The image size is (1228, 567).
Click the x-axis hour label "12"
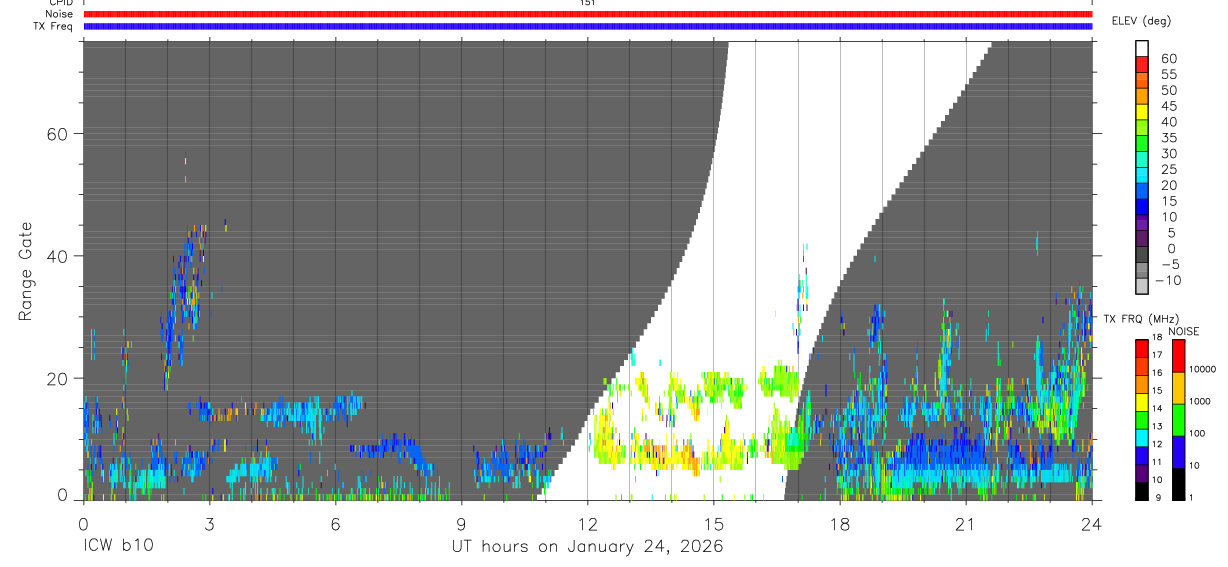587,523
